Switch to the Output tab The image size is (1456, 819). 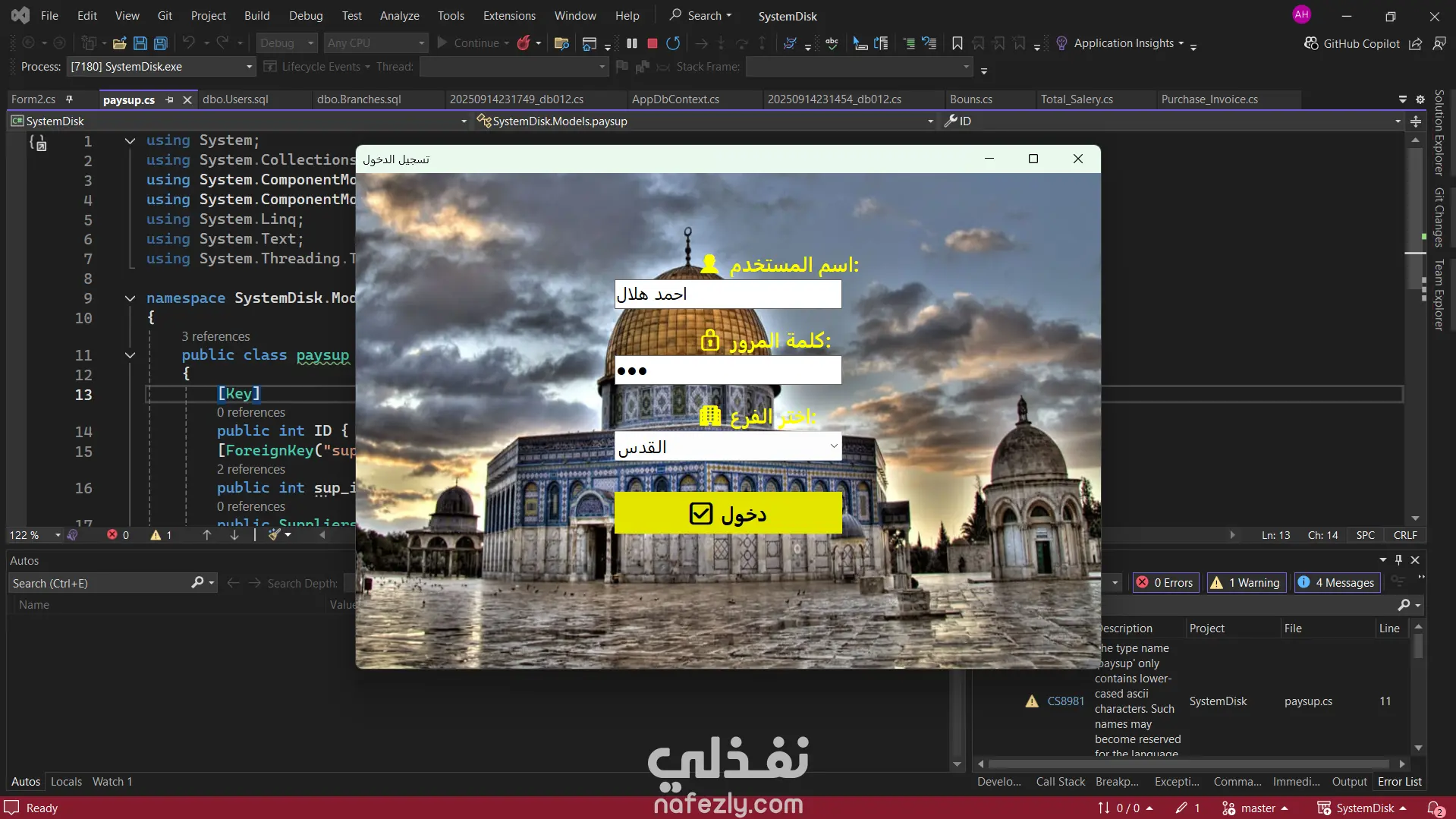pyautogui.click(x=1349, y=782)
